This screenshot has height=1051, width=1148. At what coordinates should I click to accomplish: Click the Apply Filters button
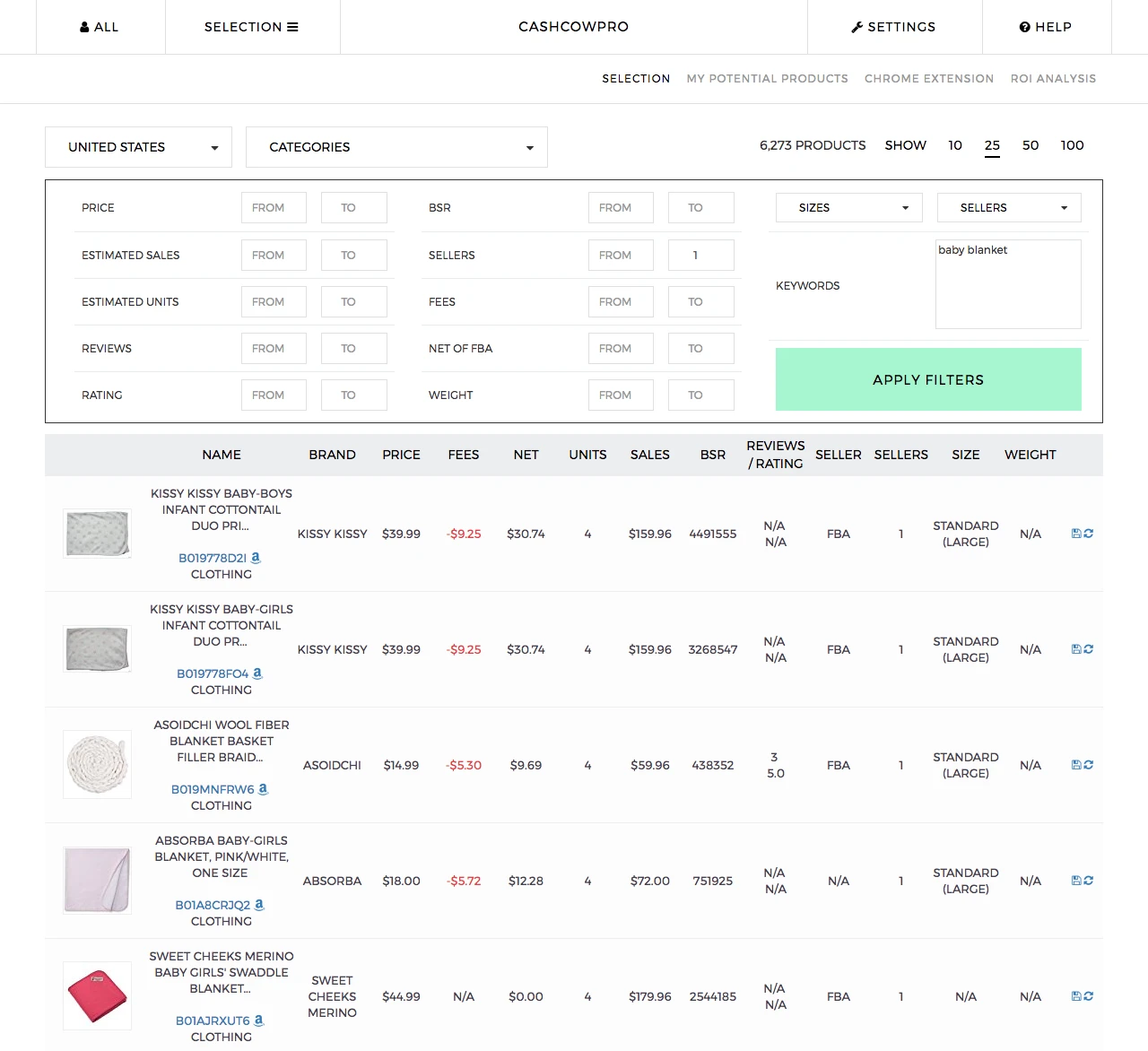928,379
